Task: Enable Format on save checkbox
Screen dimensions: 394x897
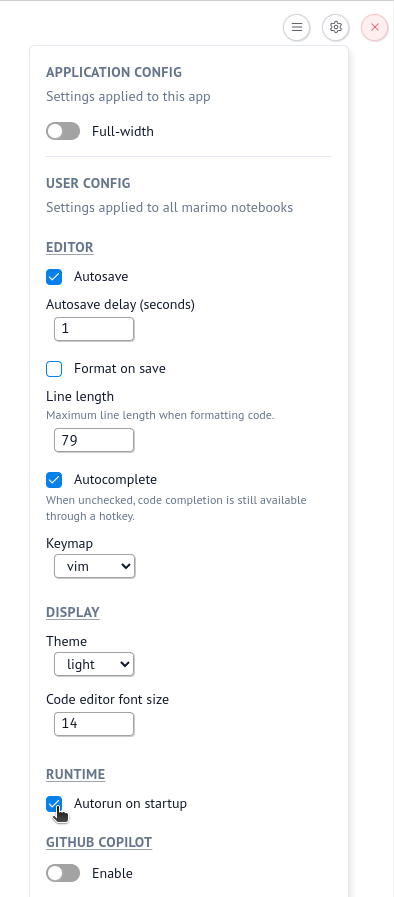Action: coord(54,369)
